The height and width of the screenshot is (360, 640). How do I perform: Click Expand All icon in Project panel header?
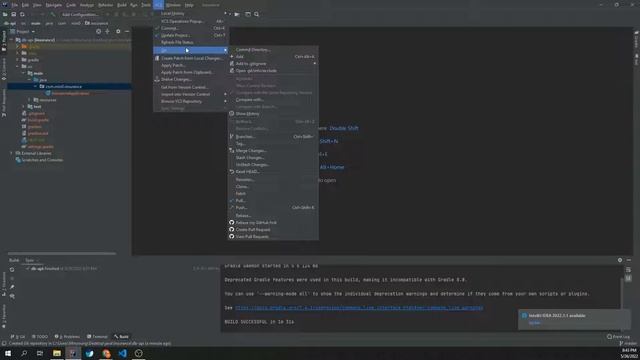[x=107, y=31]
